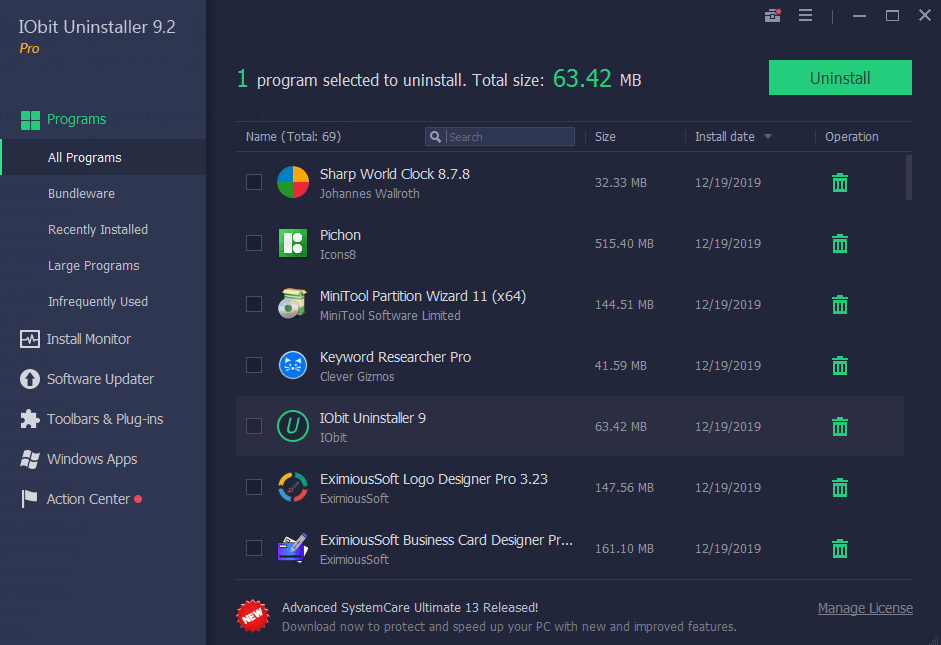The image size is (941, 645).
Task: Click the Software Updater arrow icon
Action: [x=30, y=379]
